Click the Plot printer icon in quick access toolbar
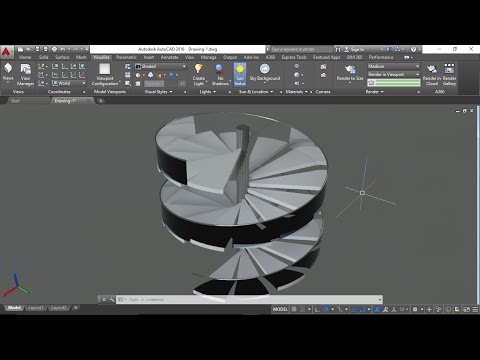The width and height of the screenshot is (480, 360). click(55, 49)
